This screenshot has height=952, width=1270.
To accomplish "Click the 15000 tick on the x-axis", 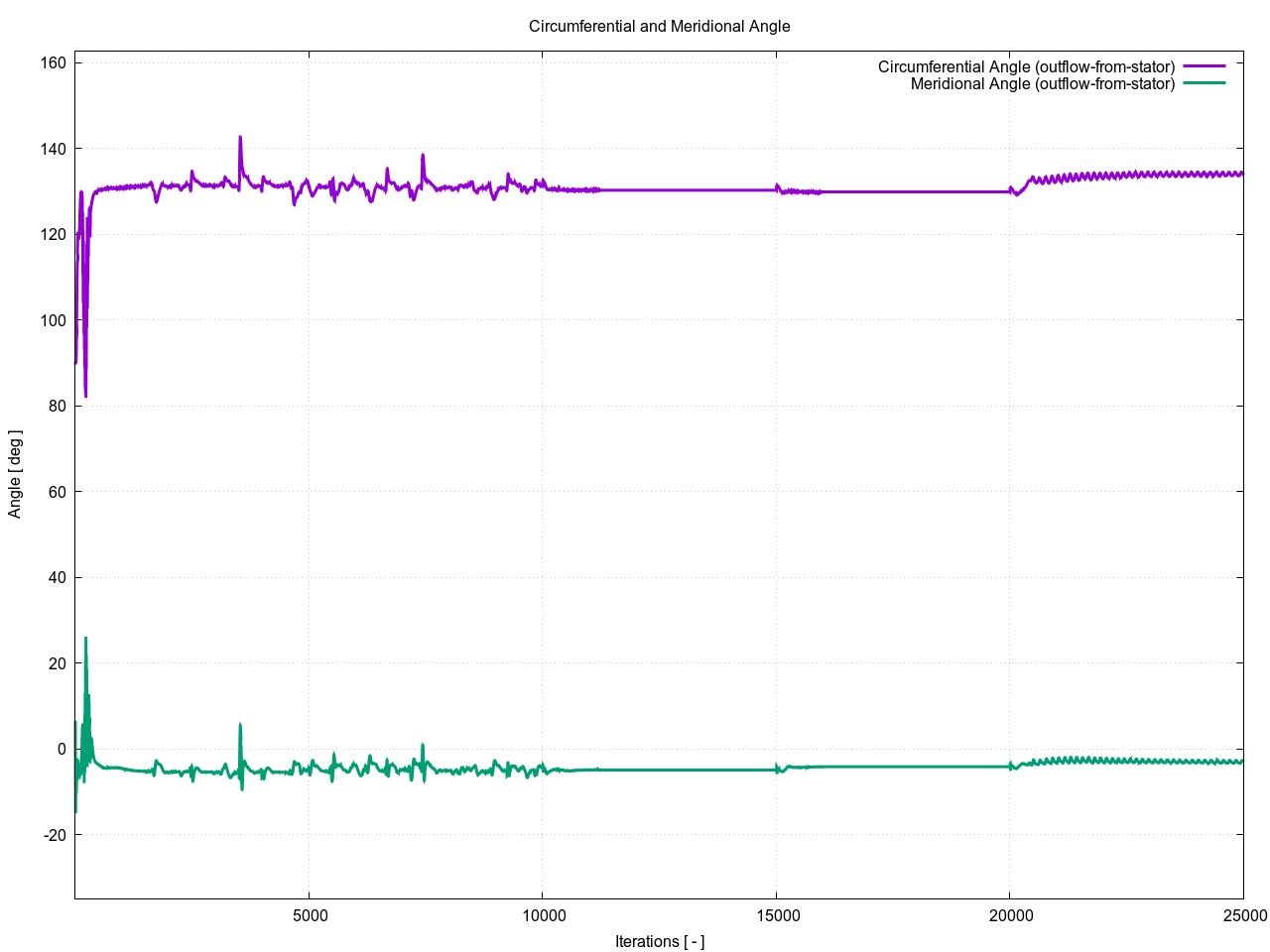I will [776, 914].
